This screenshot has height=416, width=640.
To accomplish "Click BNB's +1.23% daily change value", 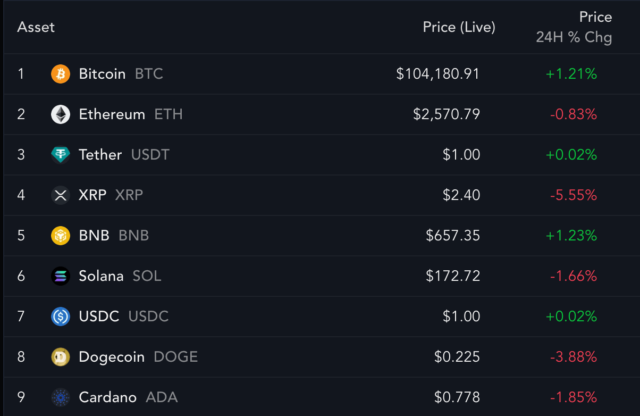I will pyautogui.click(x=571, y=236).
